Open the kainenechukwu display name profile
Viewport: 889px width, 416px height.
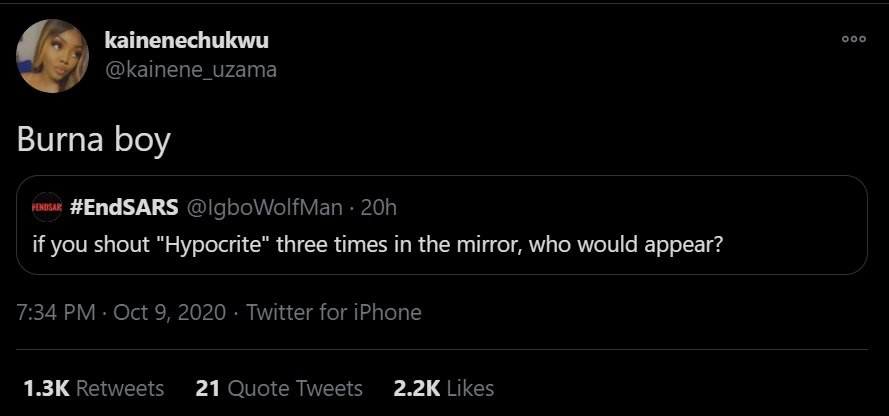[x=186, y=40]
